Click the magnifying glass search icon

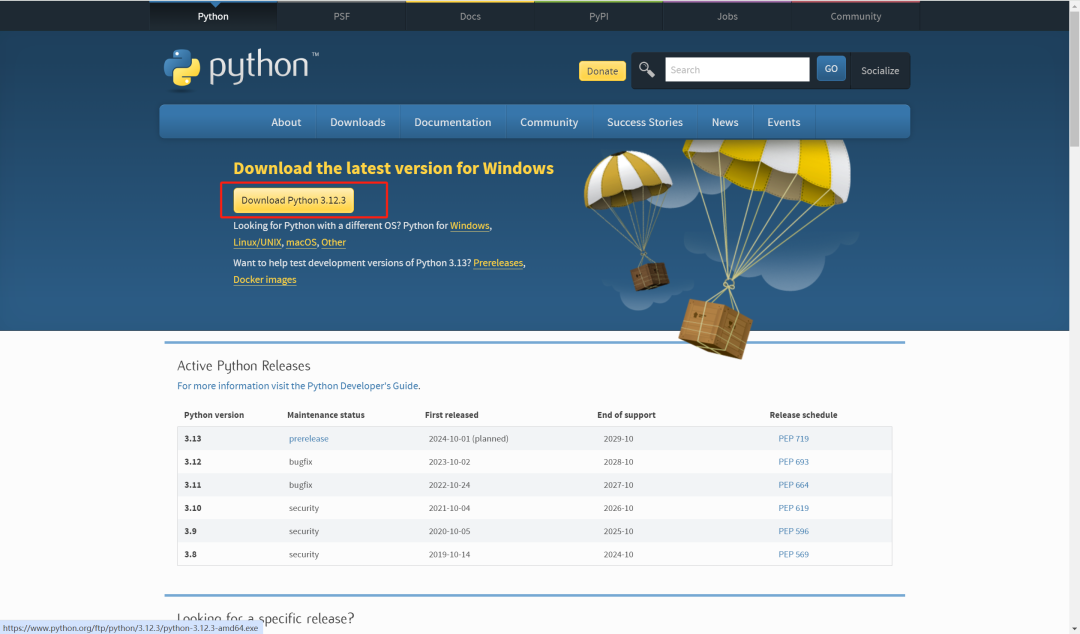point(647,70)
